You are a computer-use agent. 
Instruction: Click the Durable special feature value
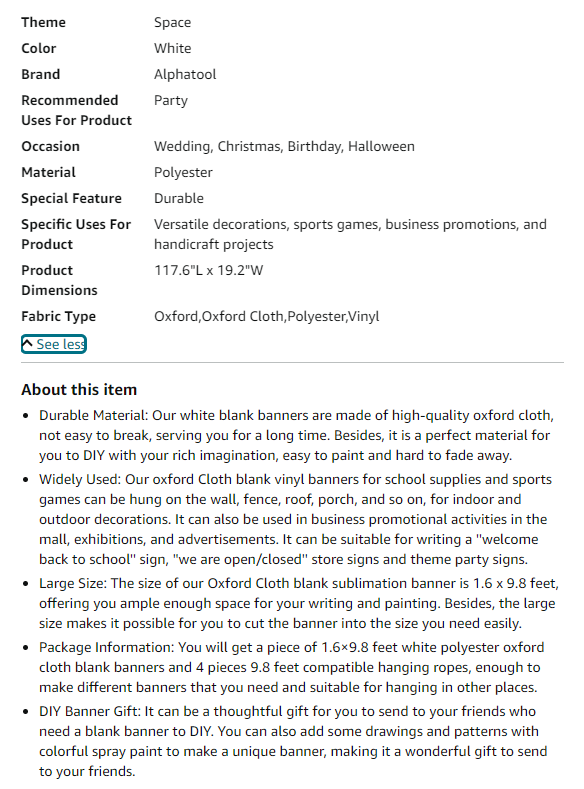click(x=179, y=198)
